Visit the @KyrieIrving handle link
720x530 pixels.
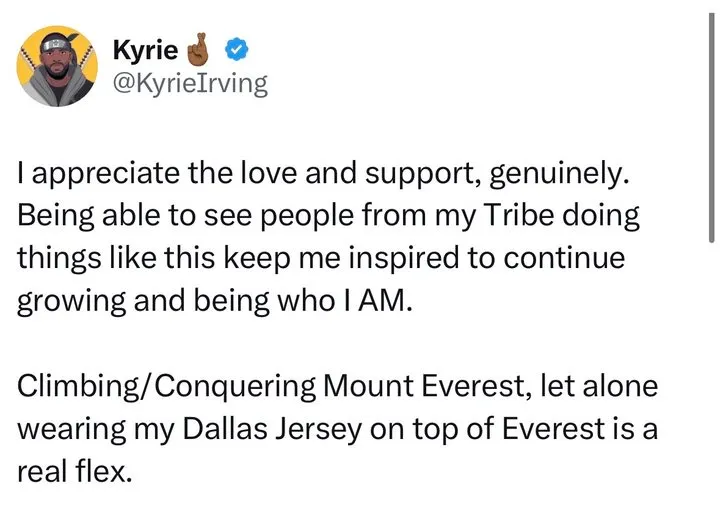[x=190, y=84]
